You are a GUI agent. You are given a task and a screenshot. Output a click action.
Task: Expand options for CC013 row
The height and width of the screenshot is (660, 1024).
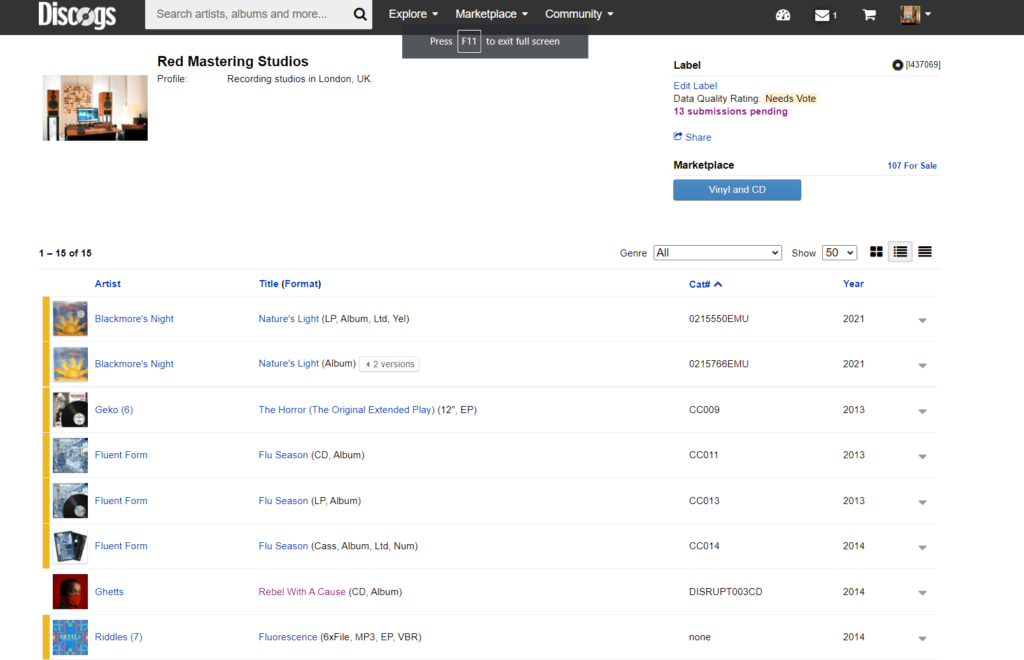click(x=922, y=501)
